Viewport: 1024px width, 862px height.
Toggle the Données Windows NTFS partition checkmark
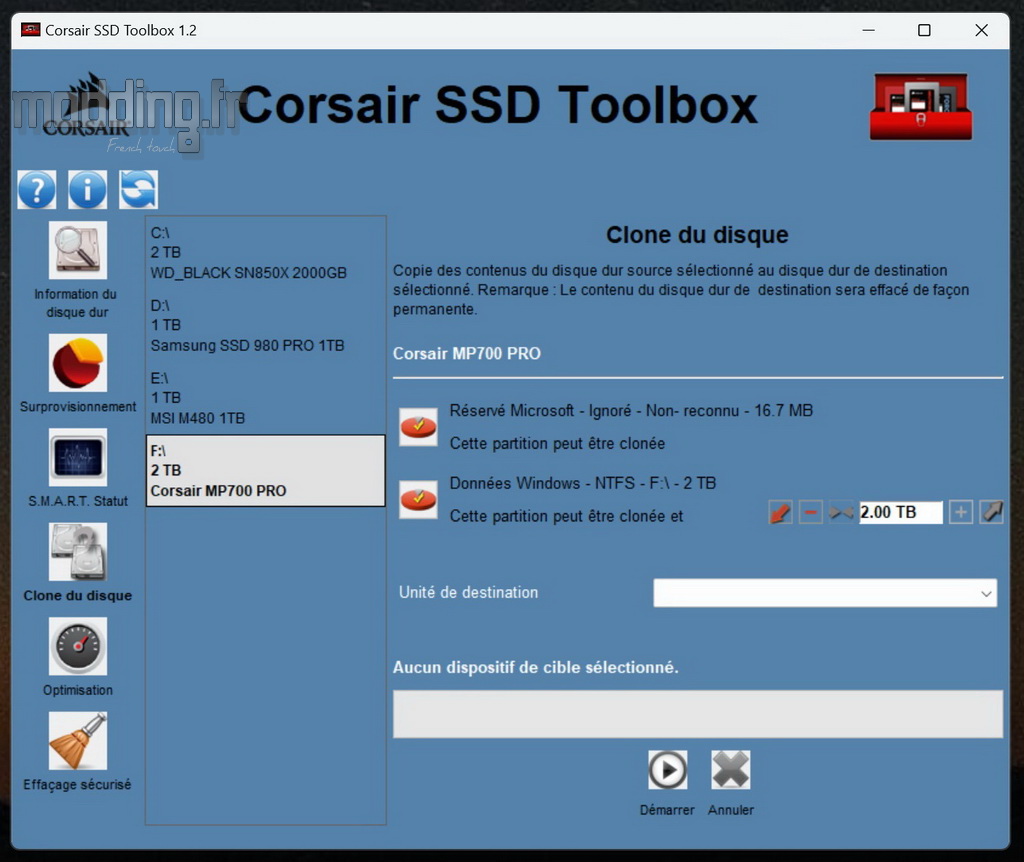click(419, 500)
